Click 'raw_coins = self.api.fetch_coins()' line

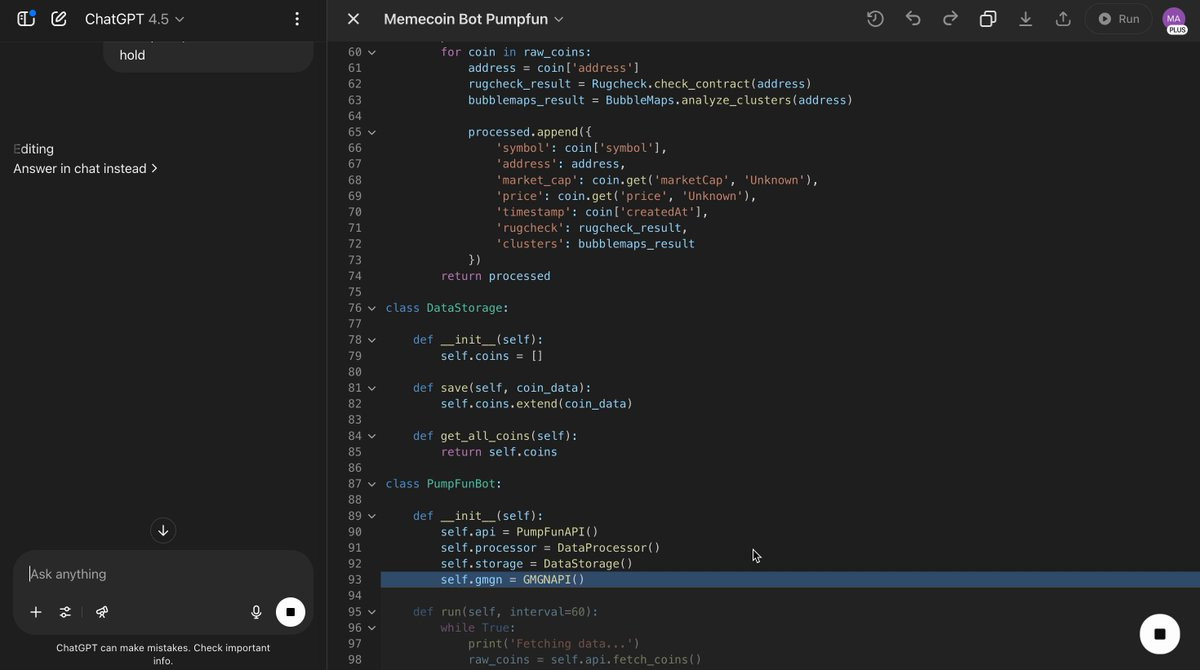coord(584,660)
